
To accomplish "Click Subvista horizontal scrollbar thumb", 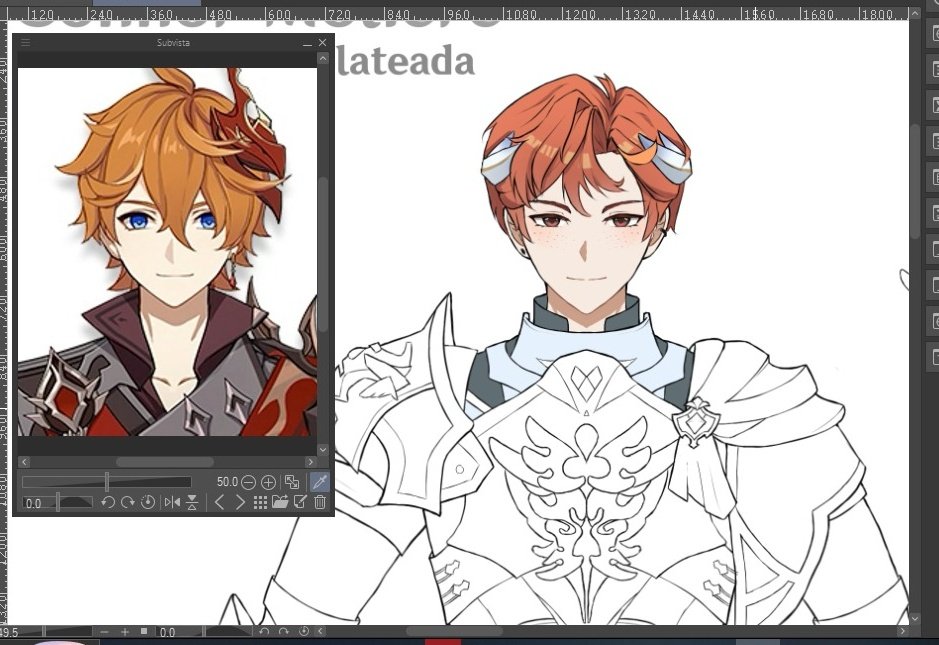I will [x=165, y=462].
